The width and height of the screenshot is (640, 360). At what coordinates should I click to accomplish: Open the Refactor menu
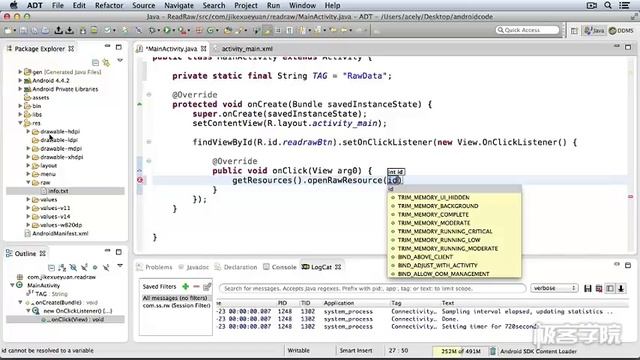109,5
